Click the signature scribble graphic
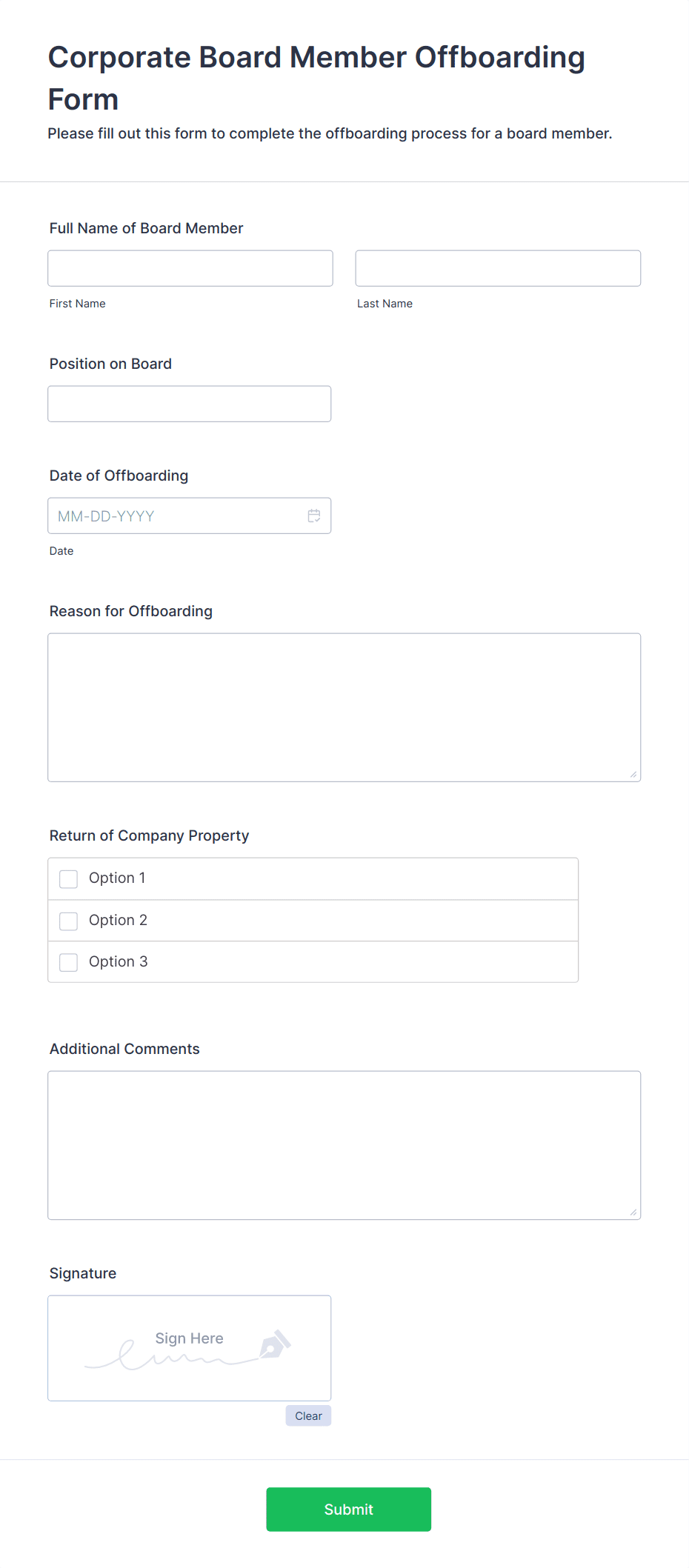This screenshot has width=689, height=1568. coord(170,1355)
